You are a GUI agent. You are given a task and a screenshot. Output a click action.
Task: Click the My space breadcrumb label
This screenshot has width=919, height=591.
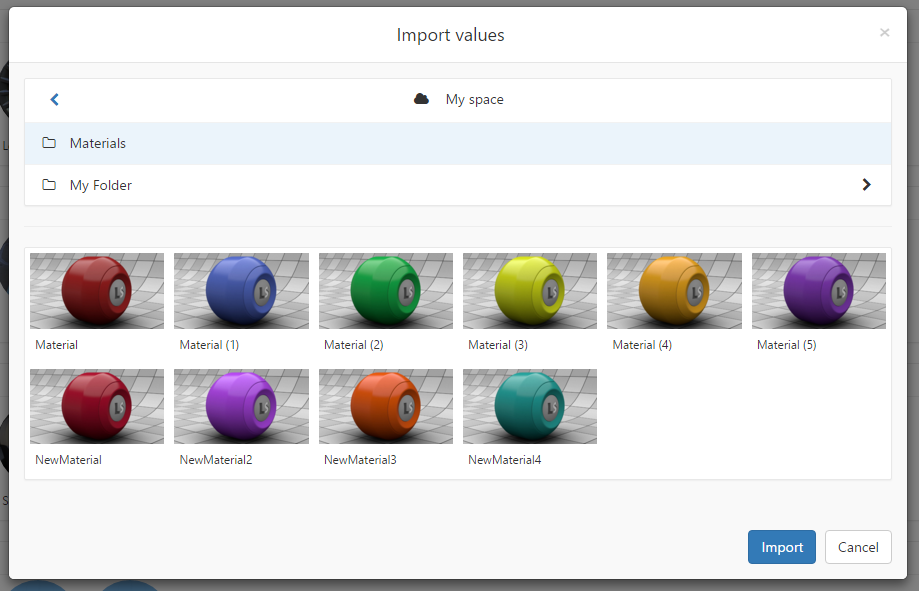(x=474, y=99)
